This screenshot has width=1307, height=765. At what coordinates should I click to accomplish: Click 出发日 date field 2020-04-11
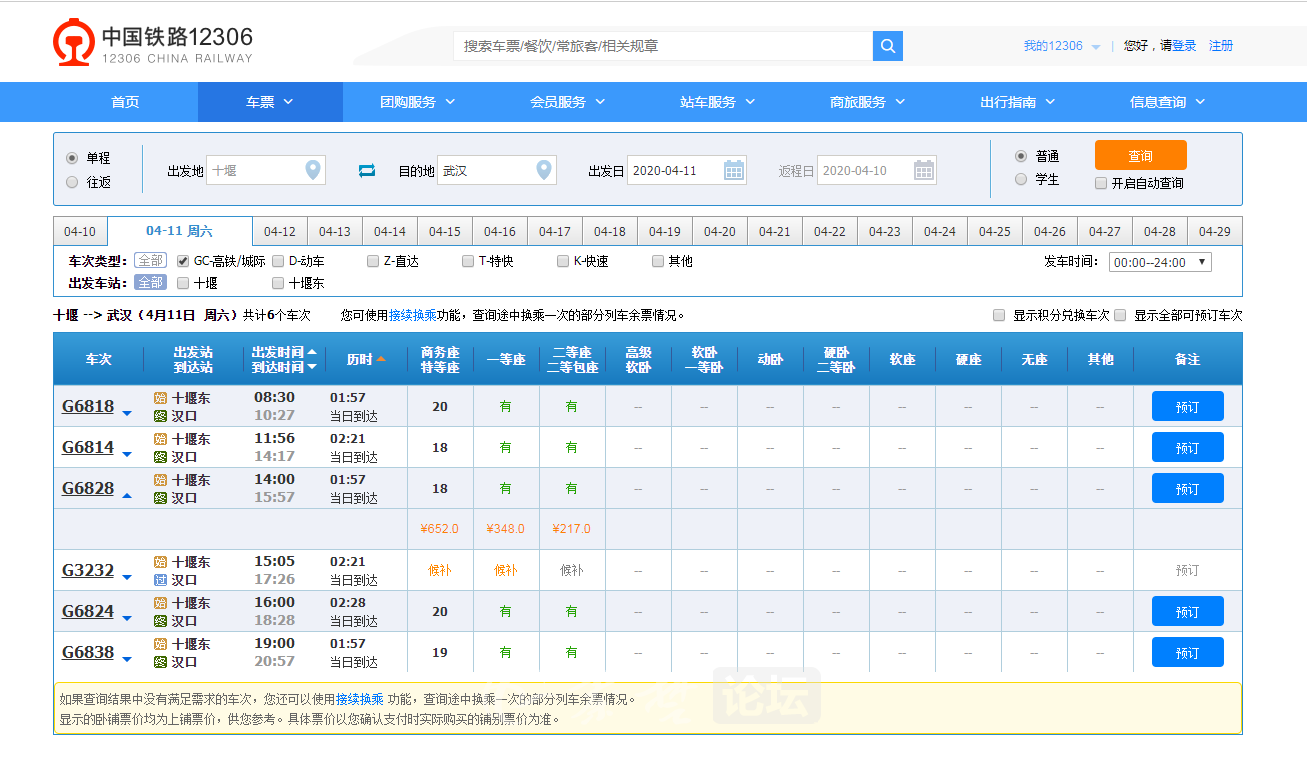(687, 170)
